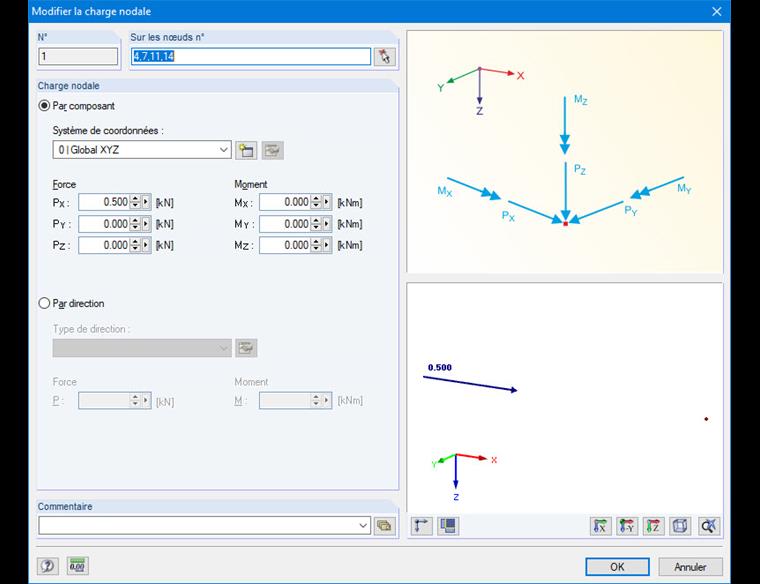Click the Sur les nœuds n° field
760x584 pixels.
pos(251,56)
